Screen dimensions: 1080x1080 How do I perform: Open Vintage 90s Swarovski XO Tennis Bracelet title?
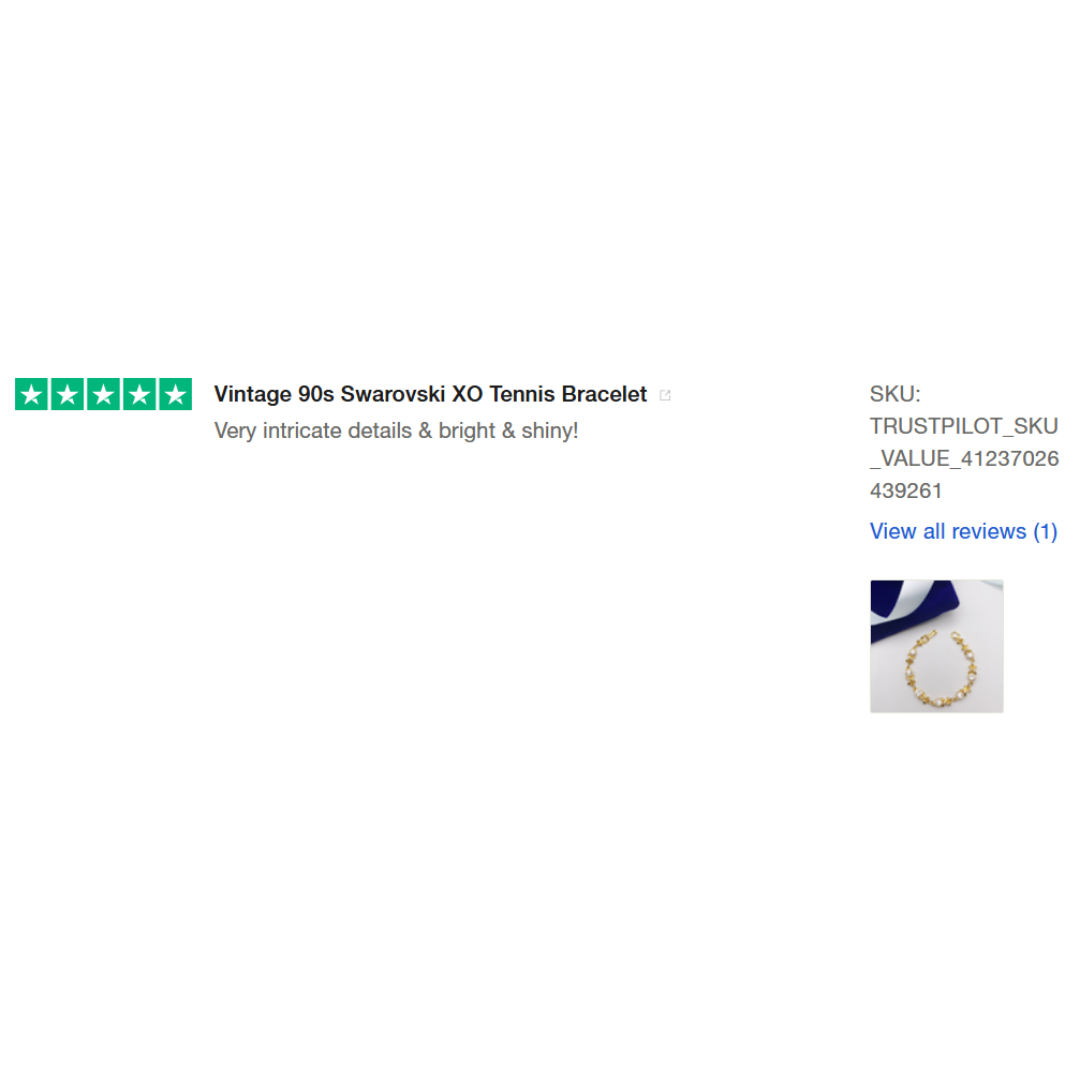click(430, 394)
